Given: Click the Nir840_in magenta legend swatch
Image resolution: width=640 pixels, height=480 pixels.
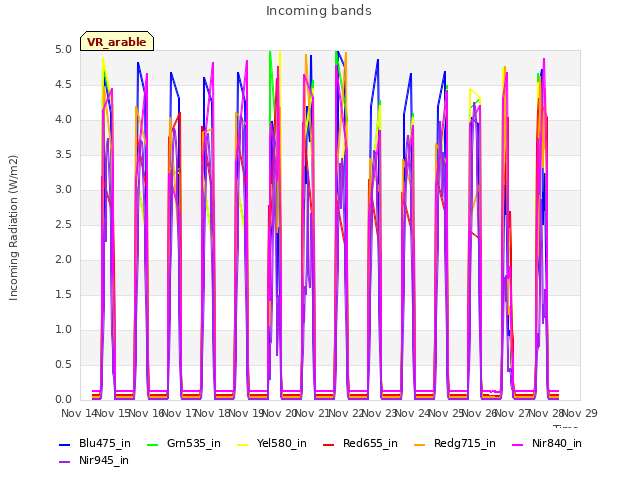Looking at the screenshot, I should (x=518, y=445).
